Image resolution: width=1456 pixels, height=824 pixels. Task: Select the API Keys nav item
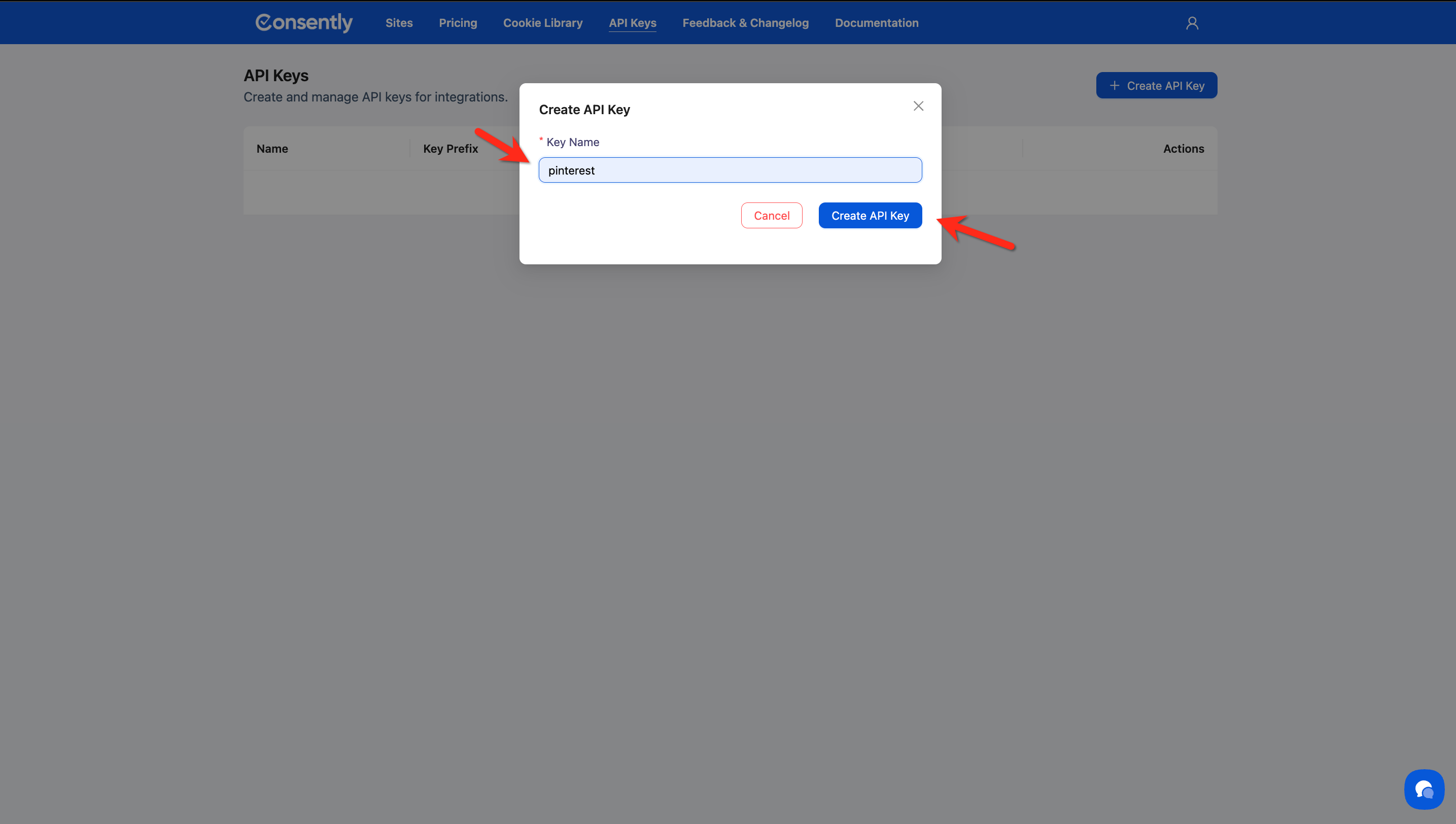(x=632, y=23)
